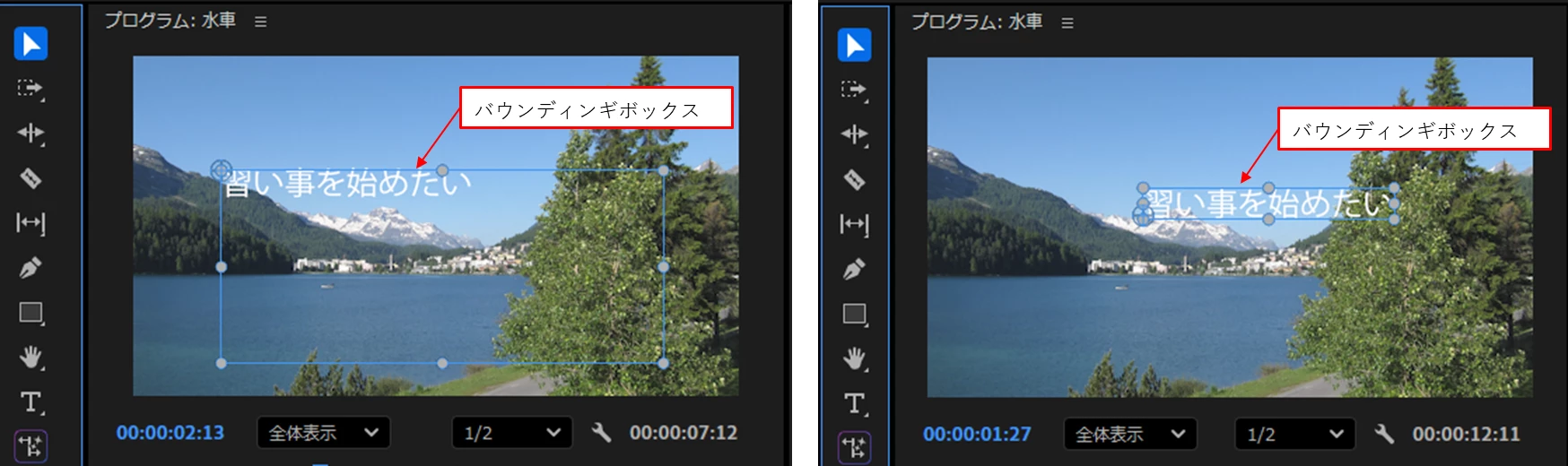Screen dimensions: 1568x466
Task: Click left-middle handle of large bounding box
Action: coord(222,266)
